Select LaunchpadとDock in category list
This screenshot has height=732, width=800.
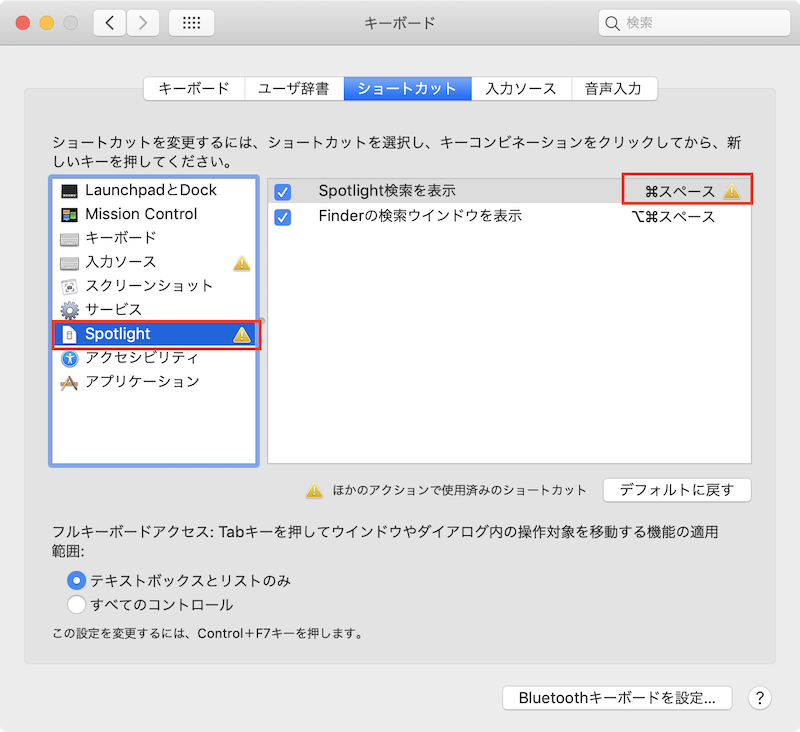154,190
